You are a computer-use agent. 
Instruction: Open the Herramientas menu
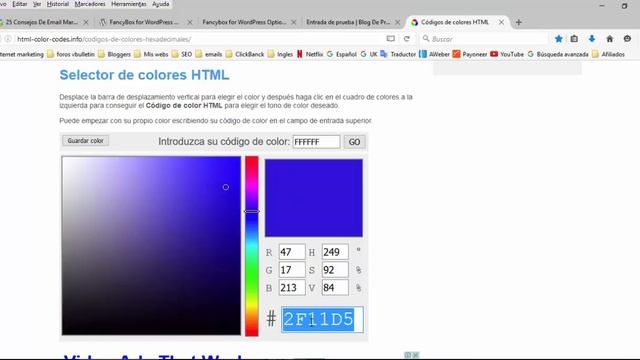point(129,4)
